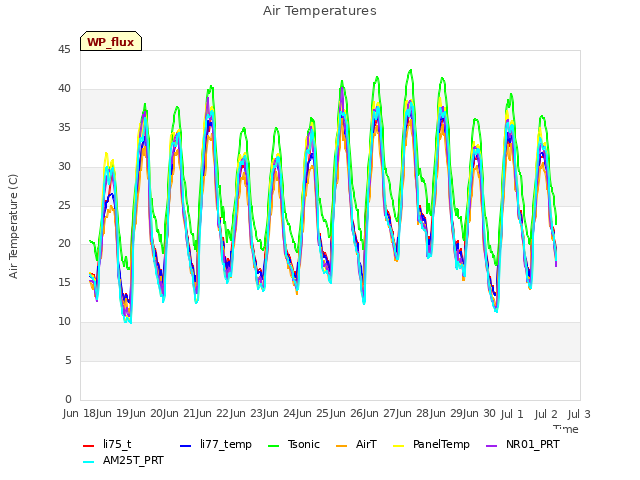Click the 0 y-axis tick label
640x480 pixels.
68,399
